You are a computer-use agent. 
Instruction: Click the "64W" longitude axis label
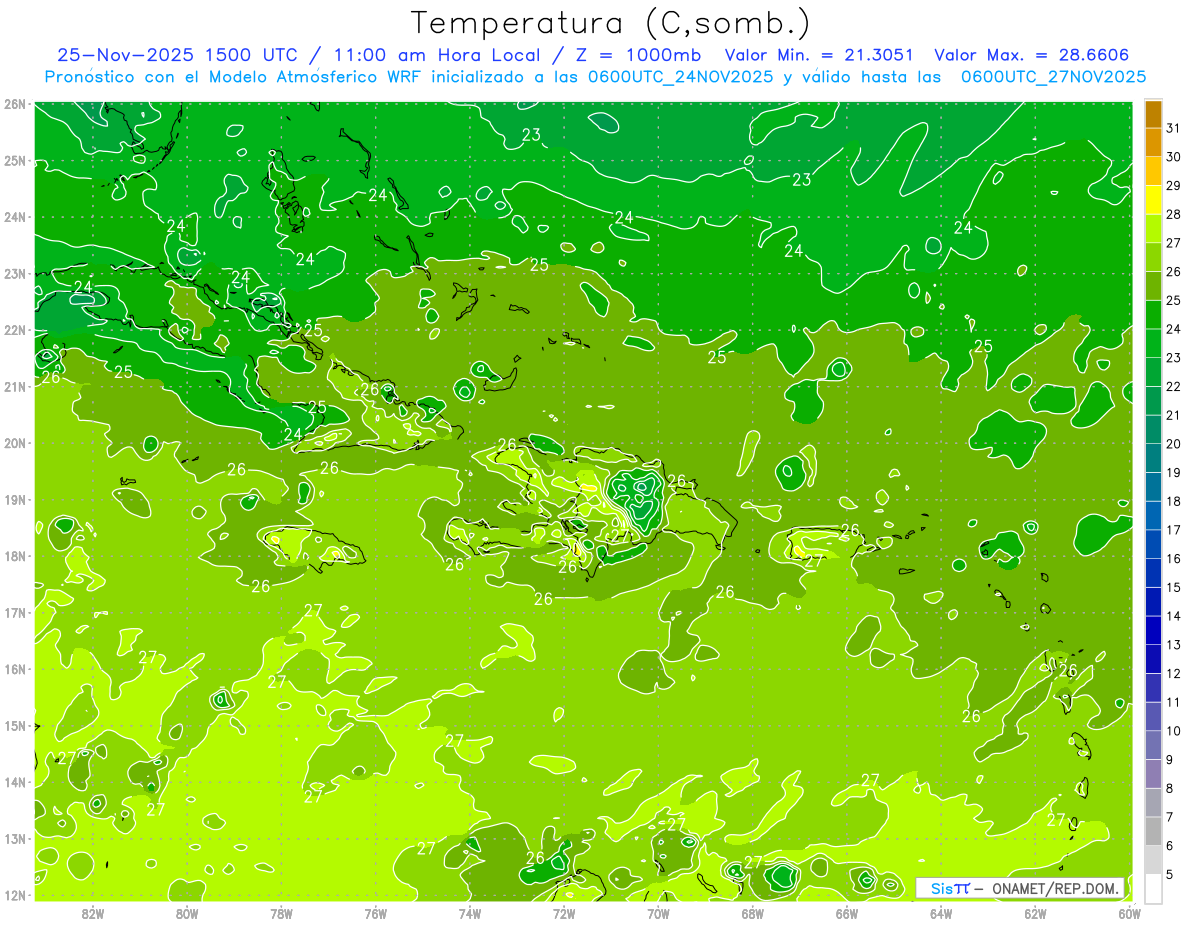coord(941,912)
